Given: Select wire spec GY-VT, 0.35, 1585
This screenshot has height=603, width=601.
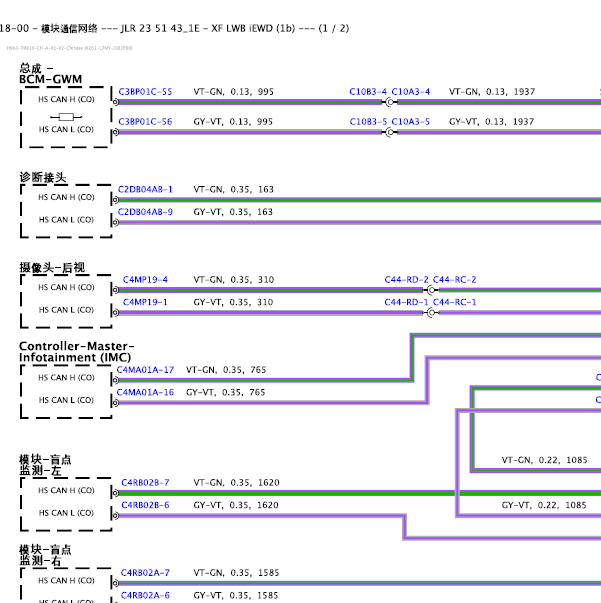Looking at the screenshot, I should [x=236, y=595].
